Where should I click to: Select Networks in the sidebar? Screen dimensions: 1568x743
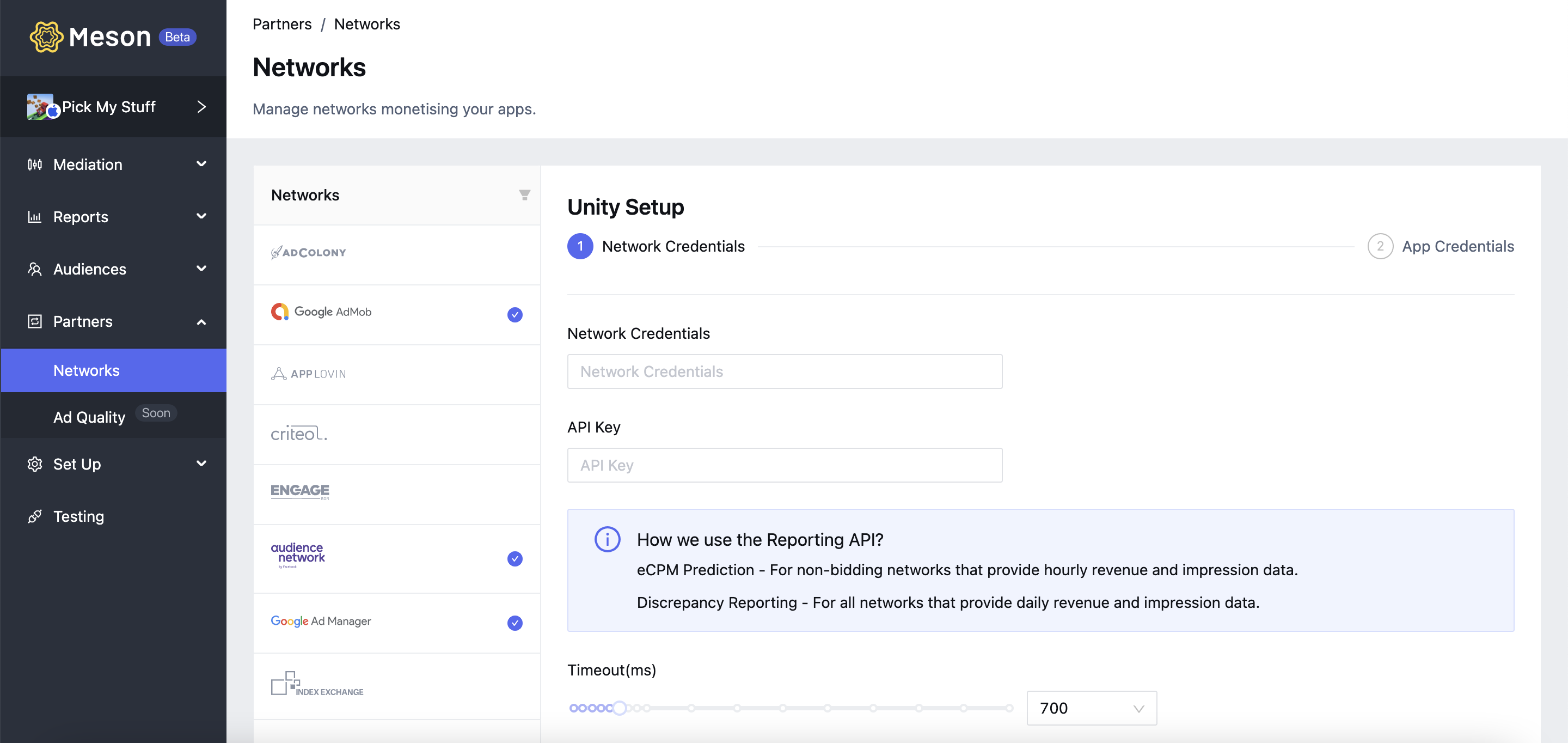click(x=114, y=370)
